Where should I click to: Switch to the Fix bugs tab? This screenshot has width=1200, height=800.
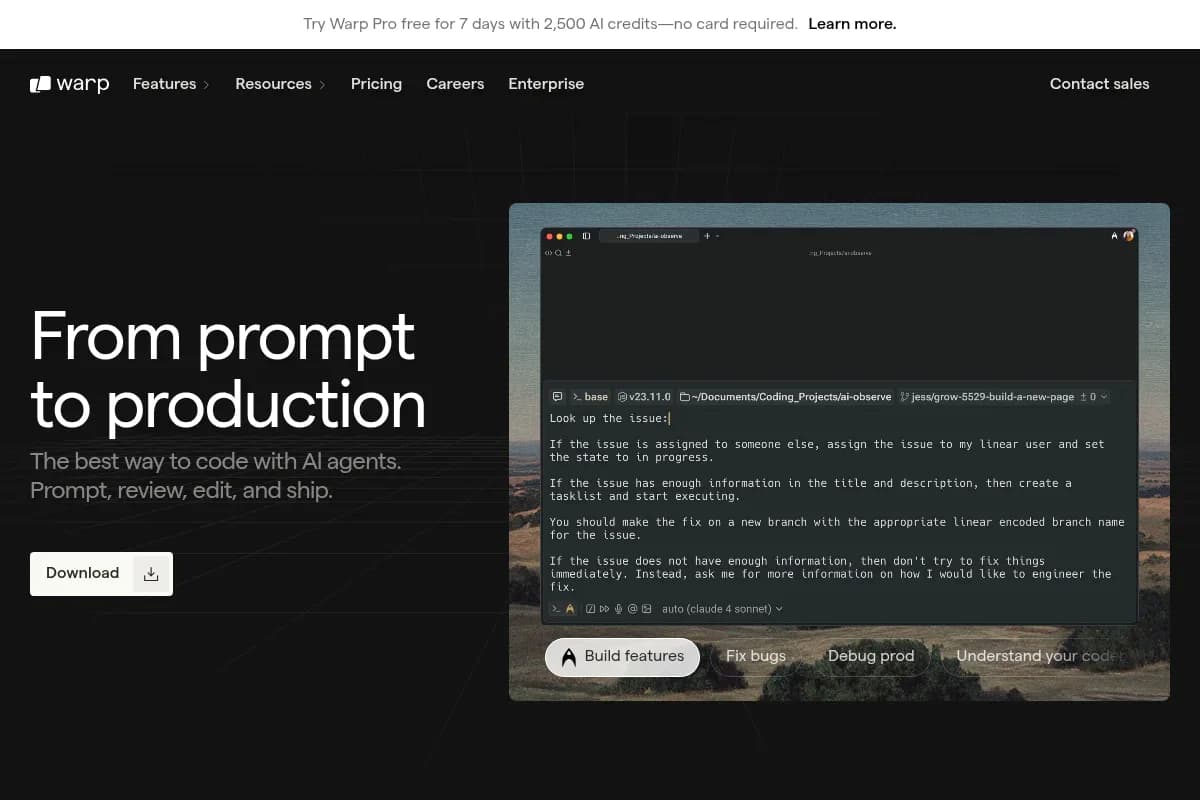click(x=755, y=656)
